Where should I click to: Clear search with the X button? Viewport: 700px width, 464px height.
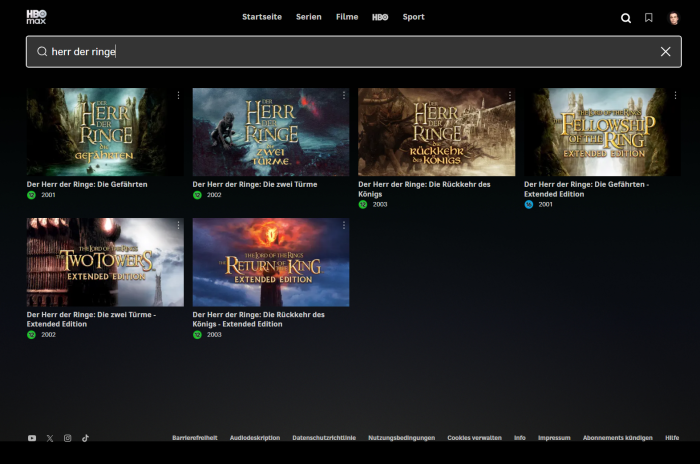(665, 52)
